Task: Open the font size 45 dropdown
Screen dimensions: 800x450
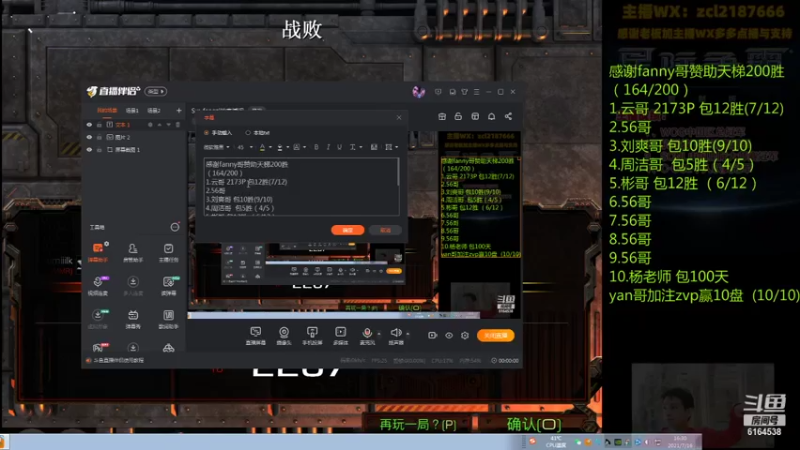Action: click(x=244, y=147)
